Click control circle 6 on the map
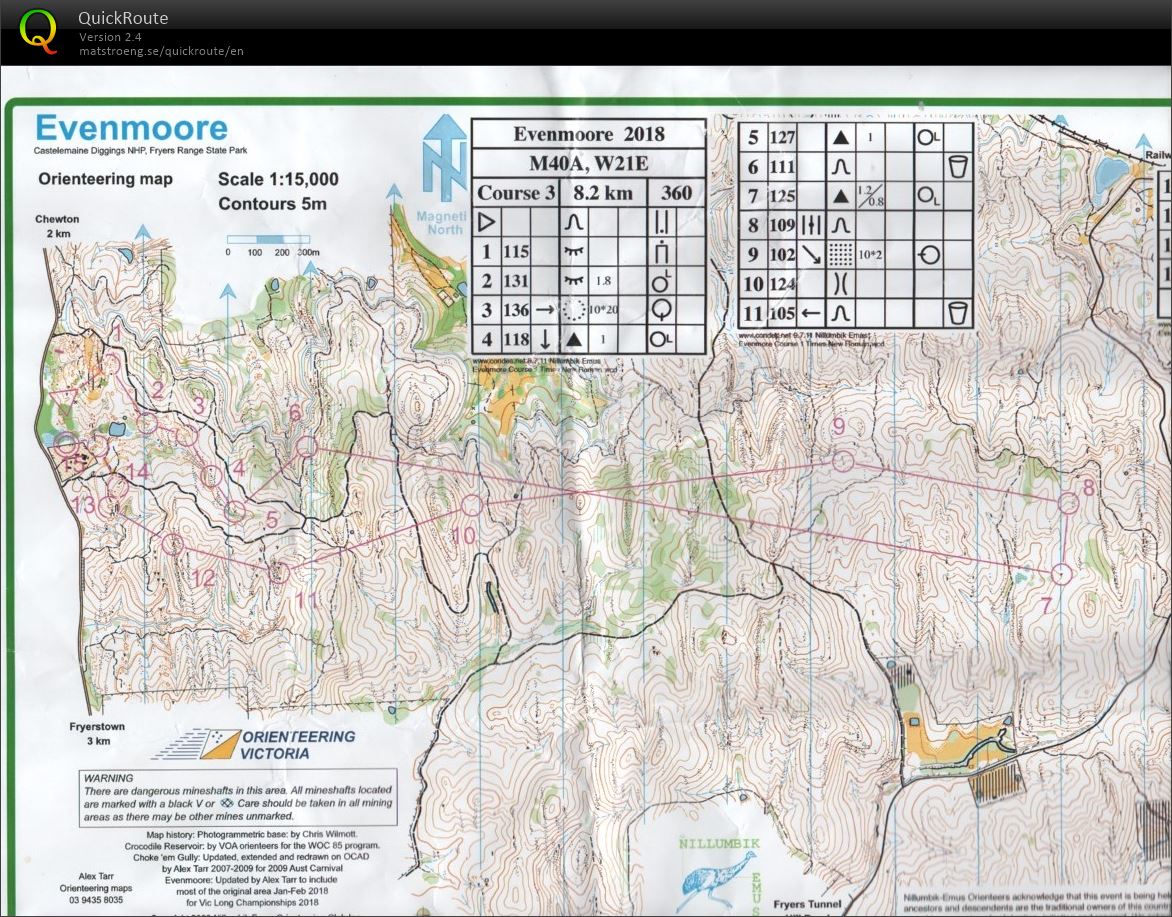The width and height of the screenshot is (1172, 917). coord(307,446)
